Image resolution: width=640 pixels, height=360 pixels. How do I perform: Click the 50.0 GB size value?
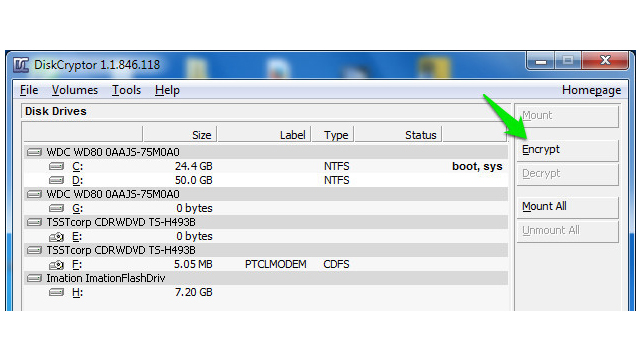tap(193, 180)
